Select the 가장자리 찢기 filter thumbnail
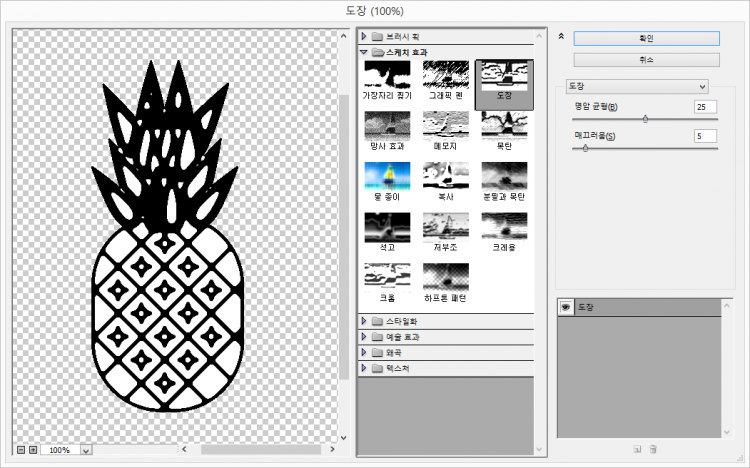Image resolution: width=750 pixels, height=468 pixels. coord(389,74)
